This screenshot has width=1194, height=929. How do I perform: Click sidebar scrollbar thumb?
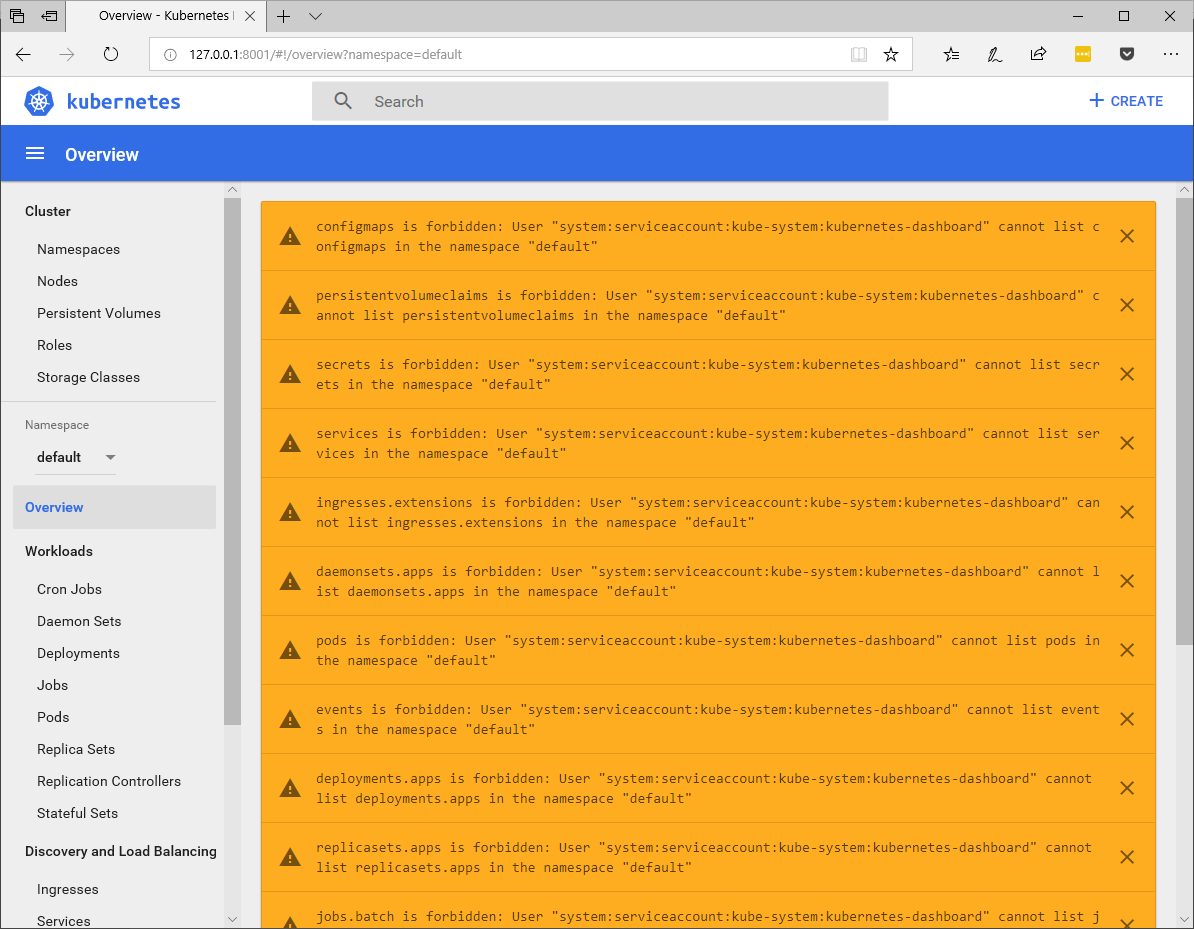click(232, 461)
